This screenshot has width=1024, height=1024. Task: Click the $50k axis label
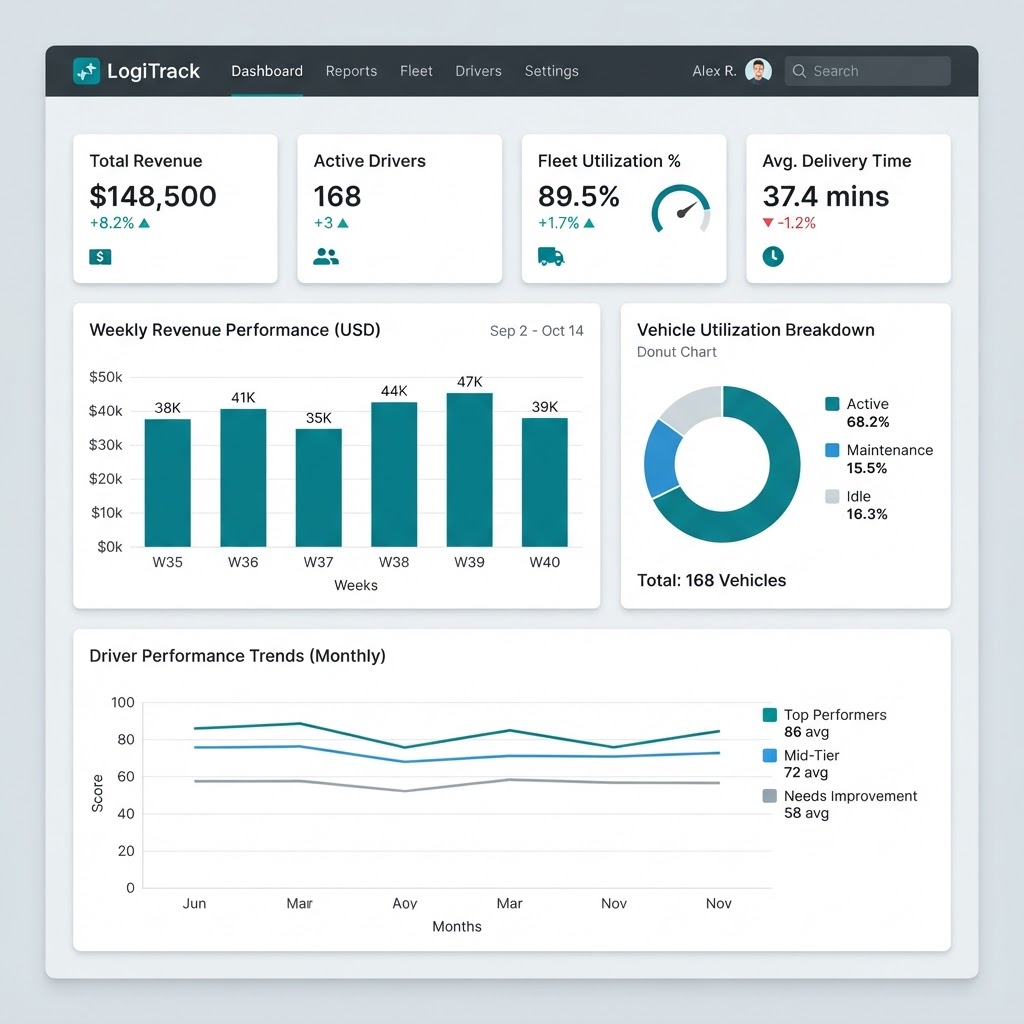point(106,377)
